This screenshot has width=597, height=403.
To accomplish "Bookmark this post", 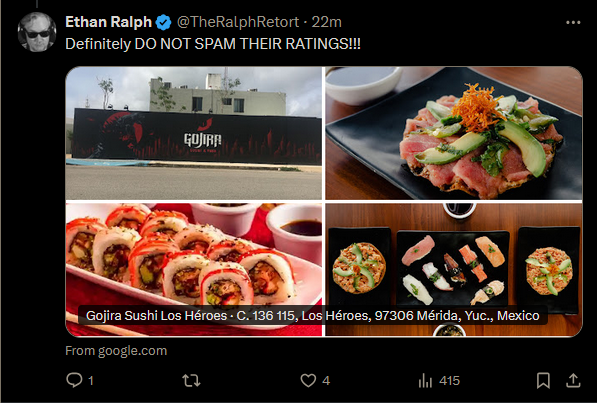I will point(543,380).
